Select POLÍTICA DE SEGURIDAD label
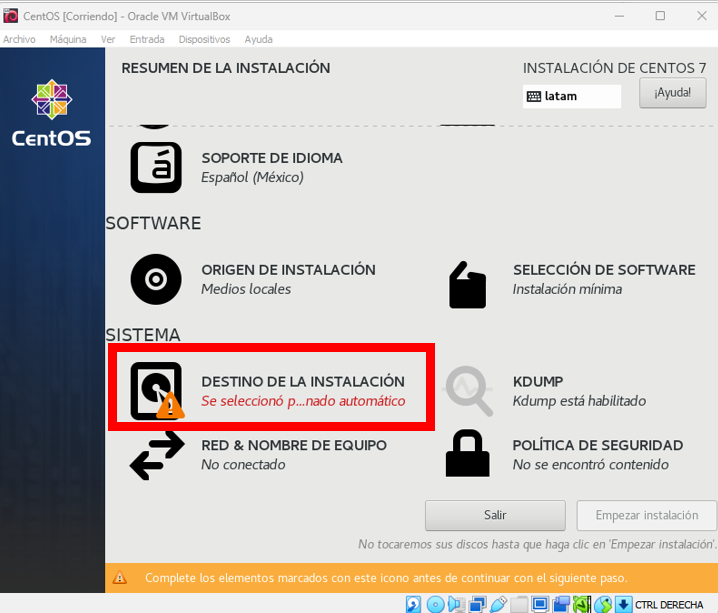This screenshot has height=613, width=718. point(598,445)
